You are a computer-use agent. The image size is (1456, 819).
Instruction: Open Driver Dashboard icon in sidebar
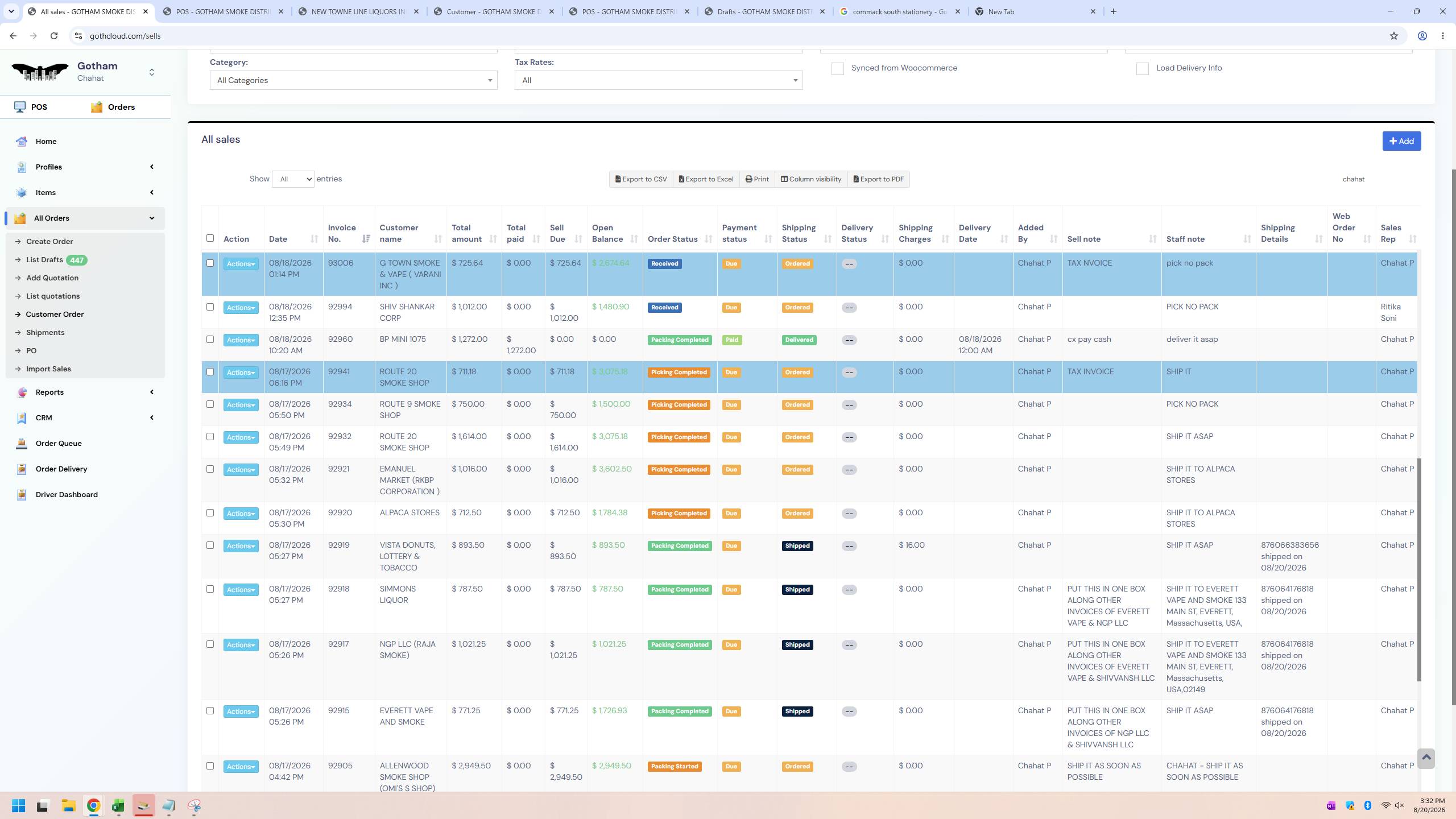pyautogui.click(x=22, y=494)
